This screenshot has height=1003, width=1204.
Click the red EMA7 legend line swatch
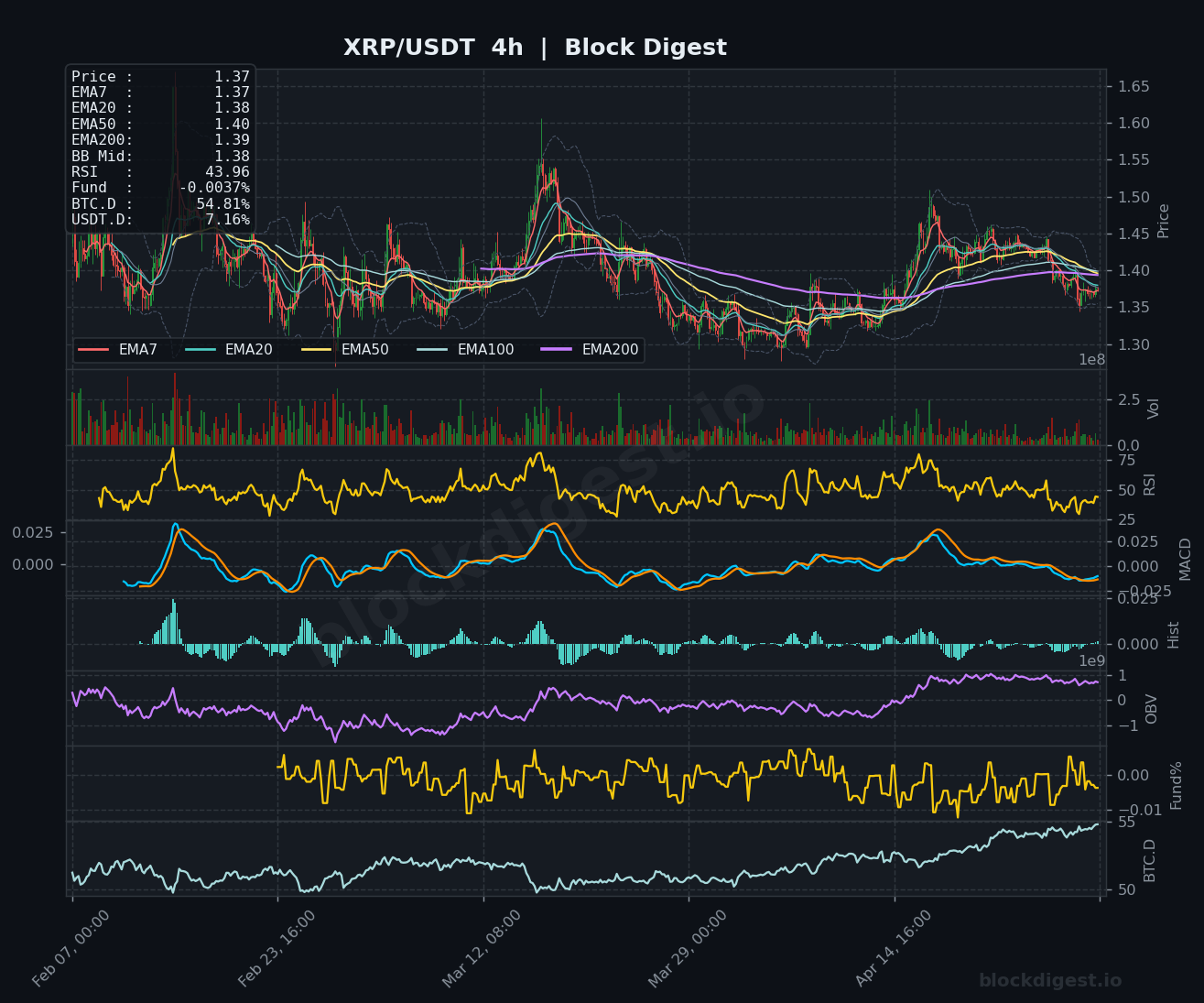(93, 350)
